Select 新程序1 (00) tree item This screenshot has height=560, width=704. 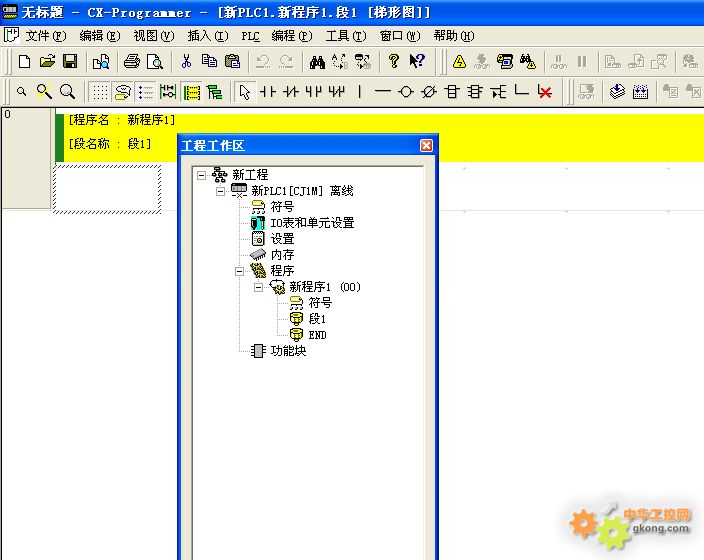(325, 287)
